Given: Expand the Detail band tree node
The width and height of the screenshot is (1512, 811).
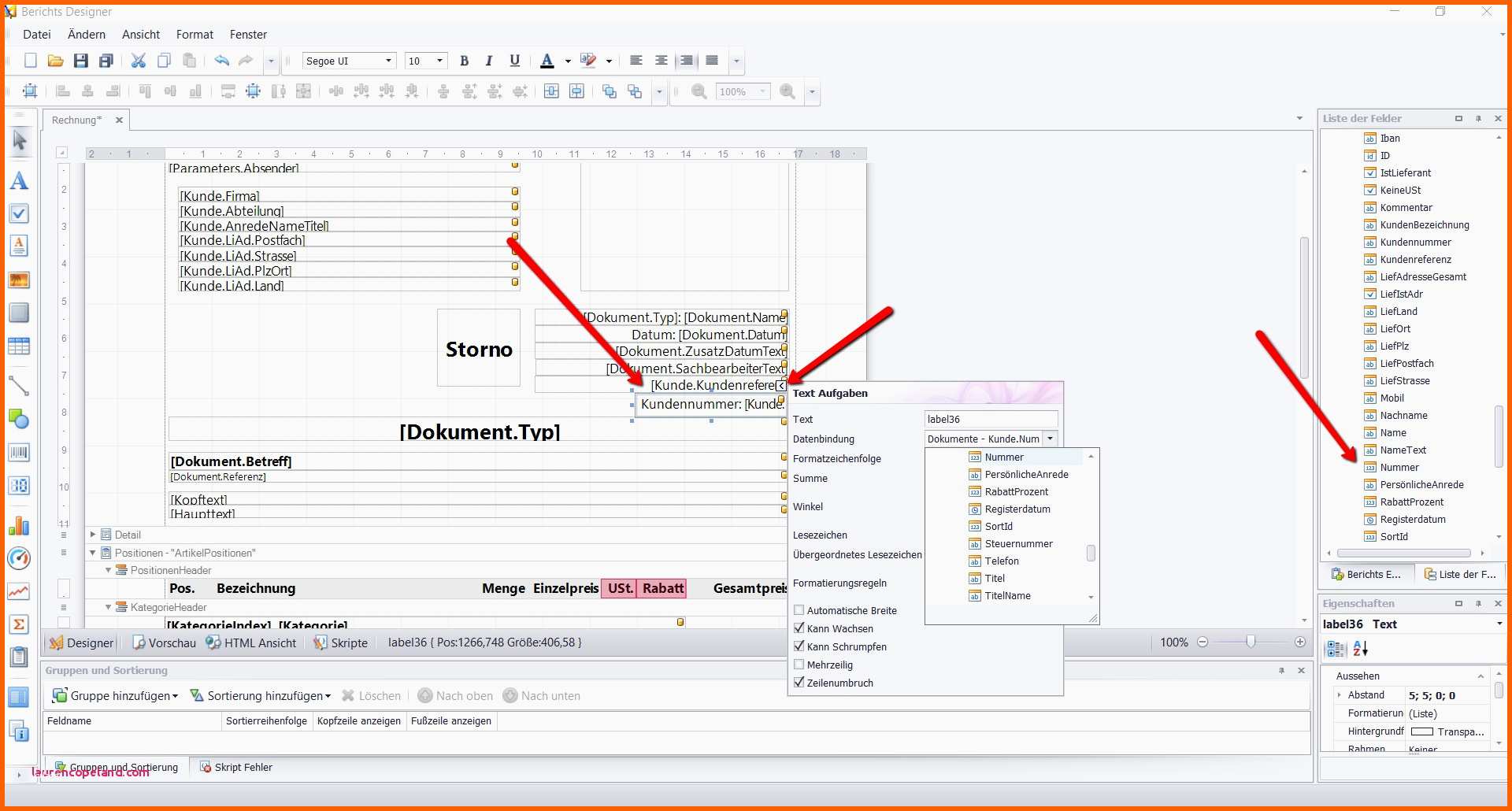Looking at the screenshot, I should click(93, 535).
